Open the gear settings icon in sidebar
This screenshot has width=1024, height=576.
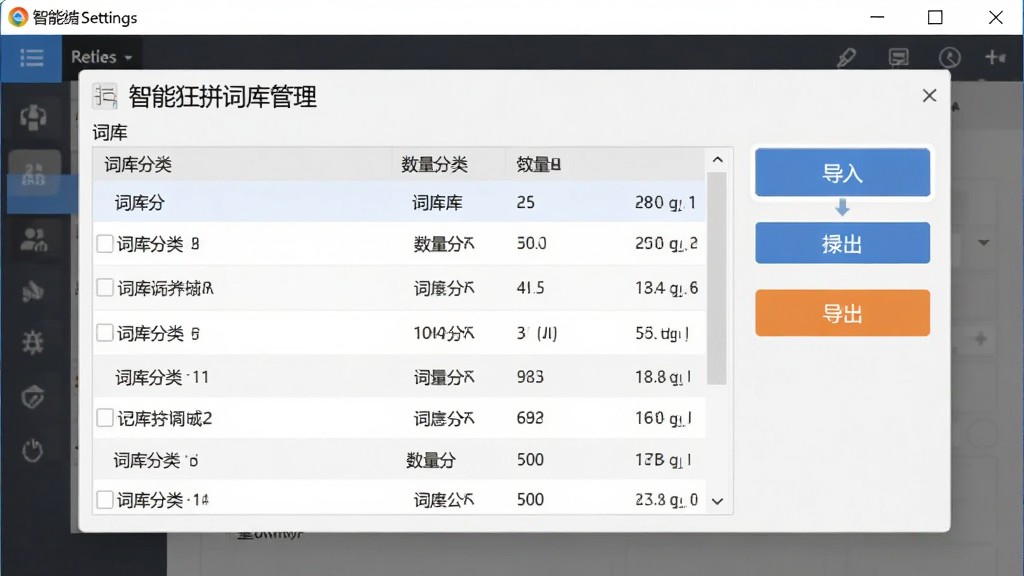(x=33, y=342)
